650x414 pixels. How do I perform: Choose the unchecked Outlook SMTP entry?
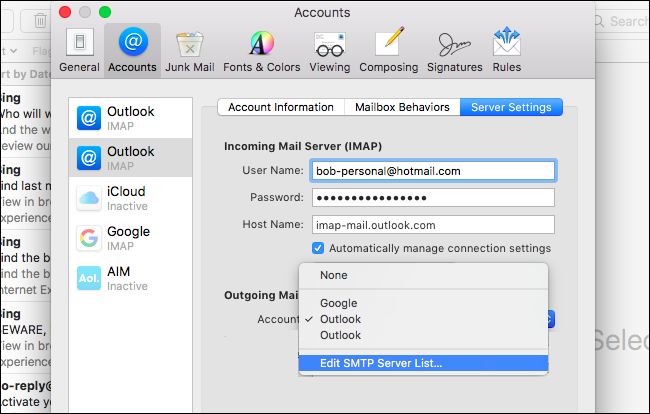[423, 335]
